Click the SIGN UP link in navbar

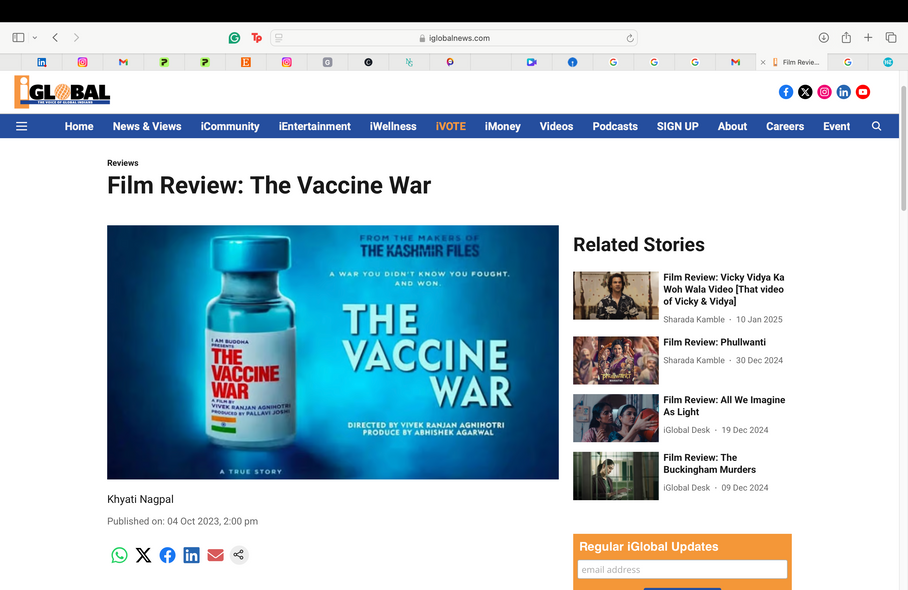(677, 126)
